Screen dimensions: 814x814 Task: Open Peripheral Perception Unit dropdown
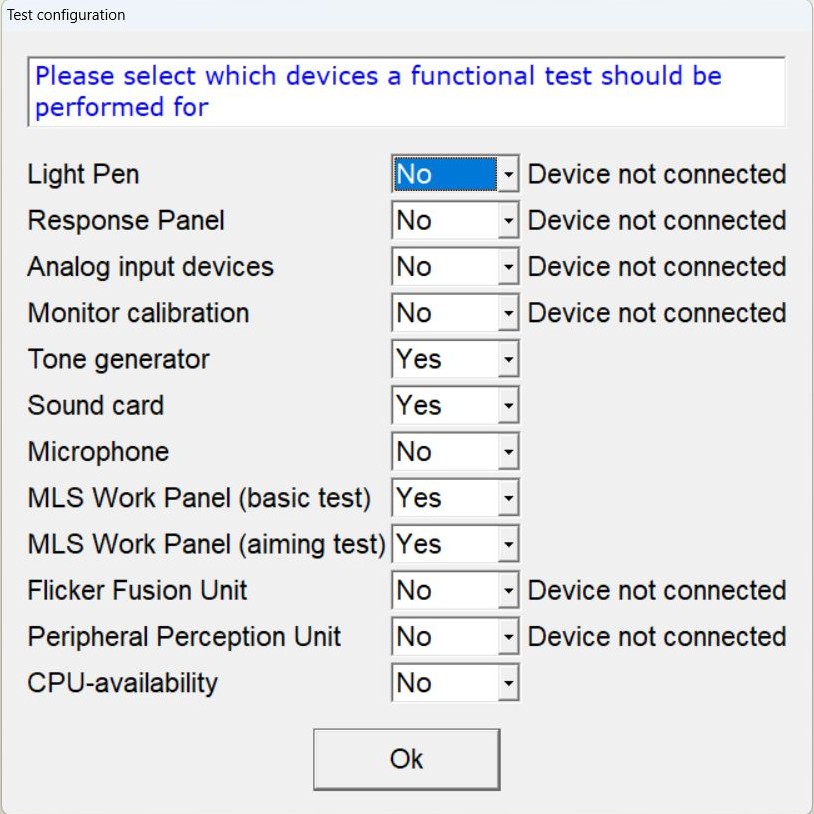coord(508,637)
